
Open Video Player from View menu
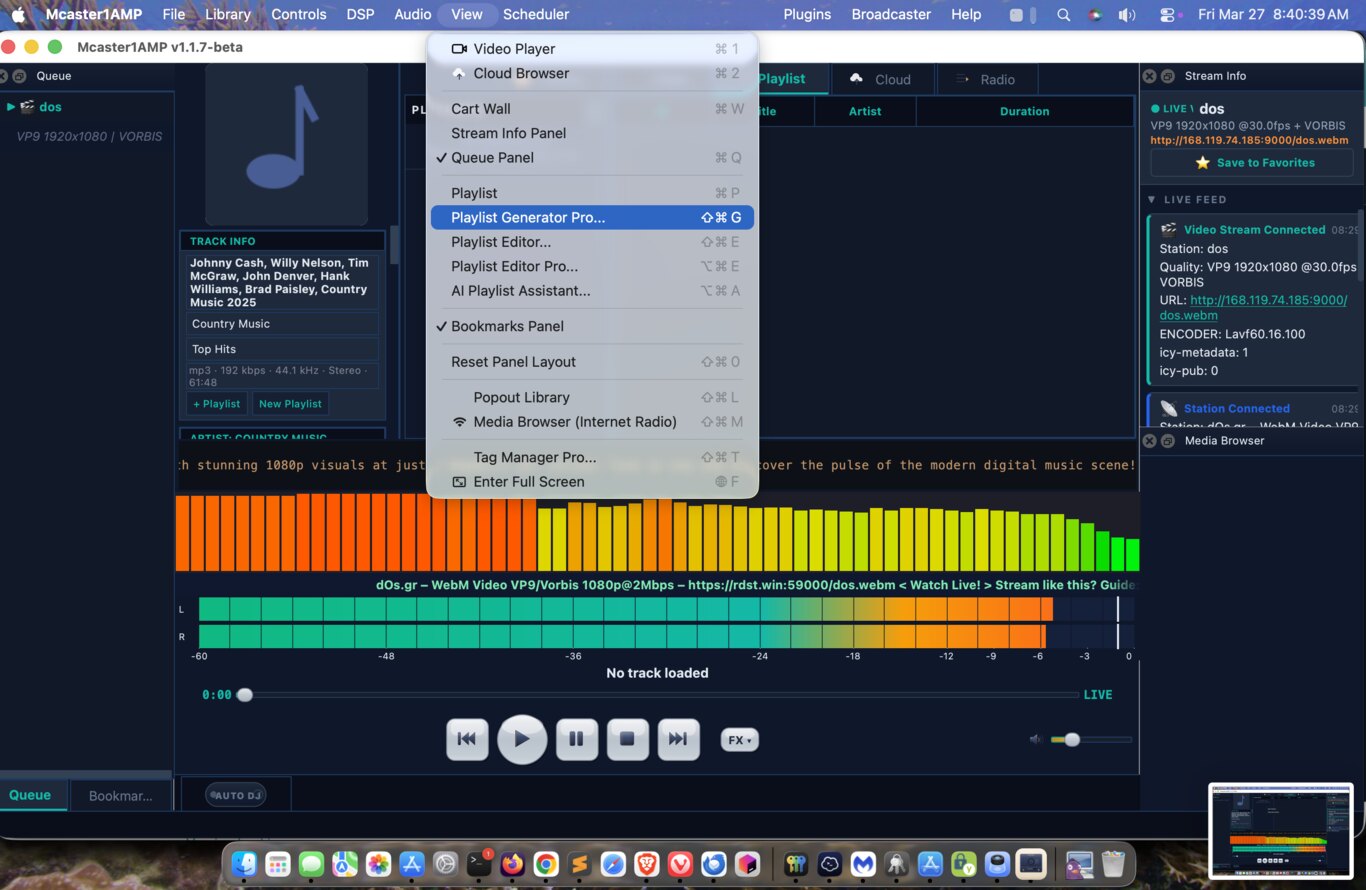coord(592,48)
